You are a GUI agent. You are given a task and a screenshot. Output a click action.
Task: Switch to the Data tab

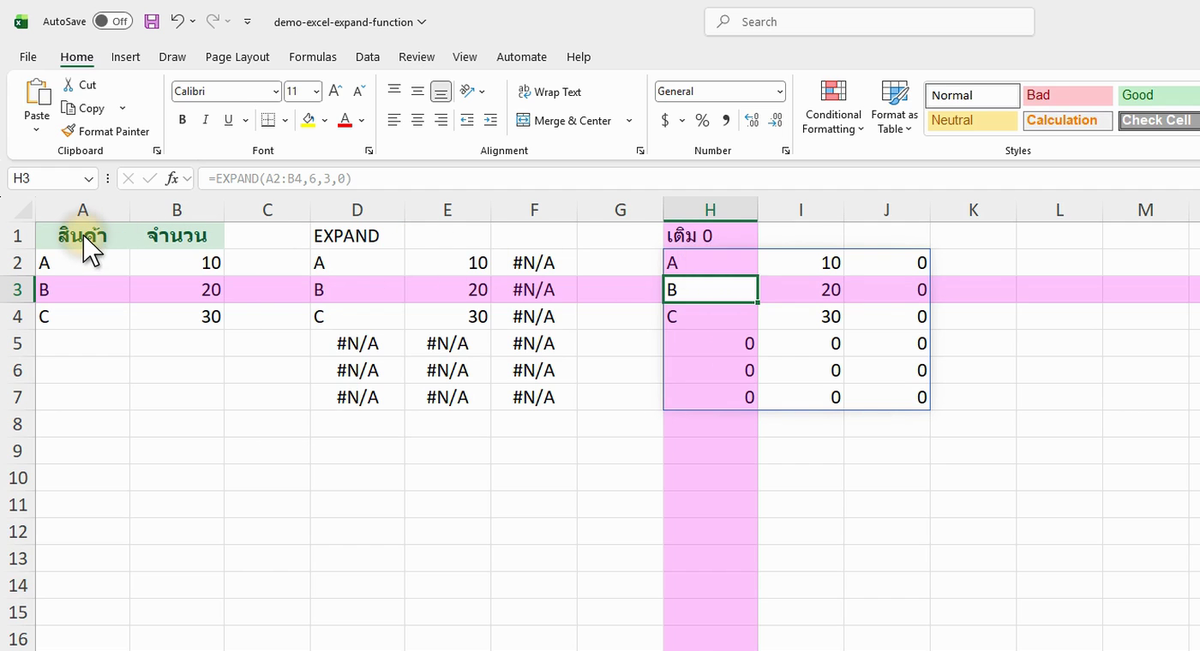[x=368, y=57]
